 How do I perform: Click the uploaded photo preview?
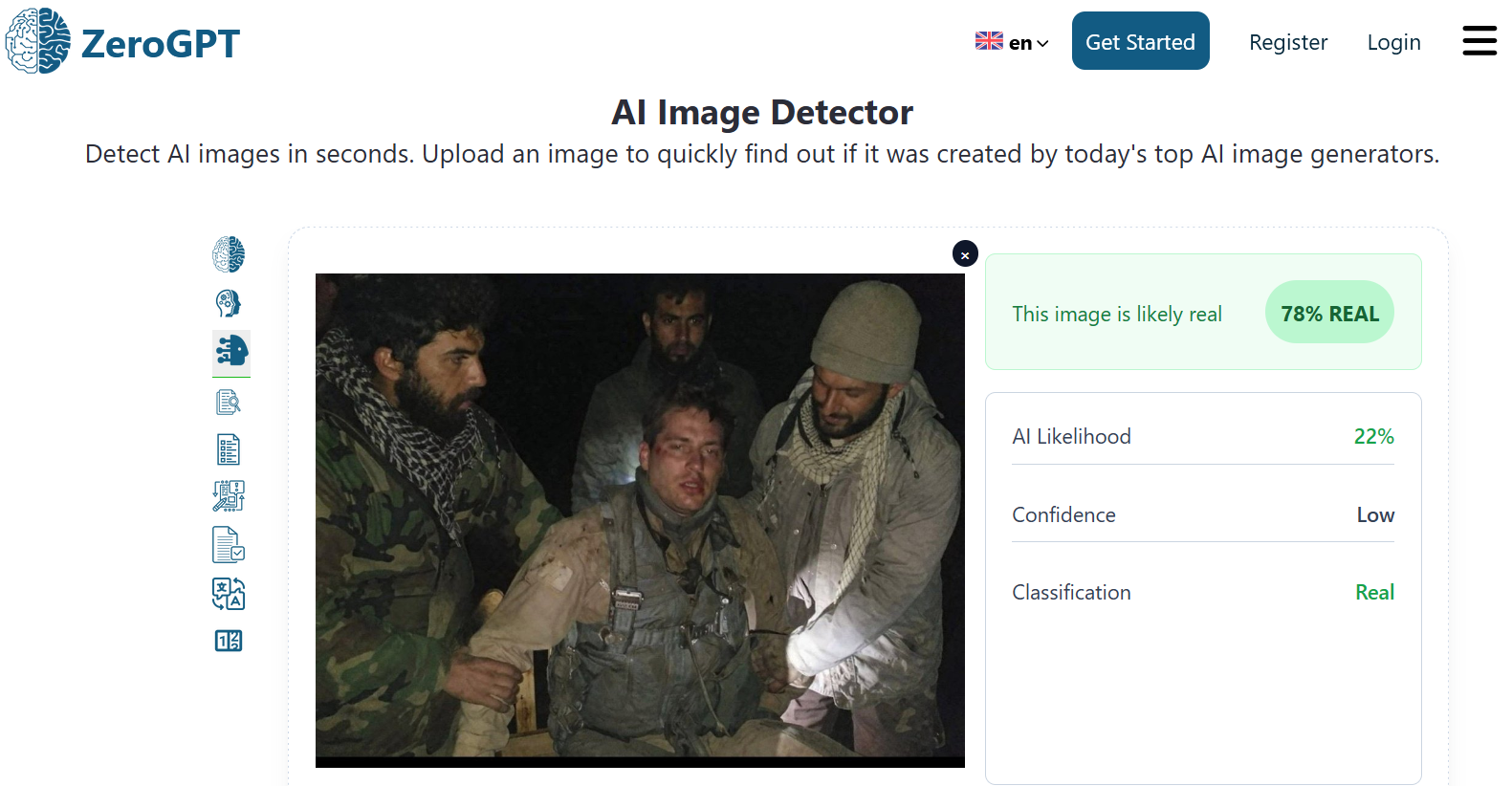pyautogui.click(x=640, y=520)
